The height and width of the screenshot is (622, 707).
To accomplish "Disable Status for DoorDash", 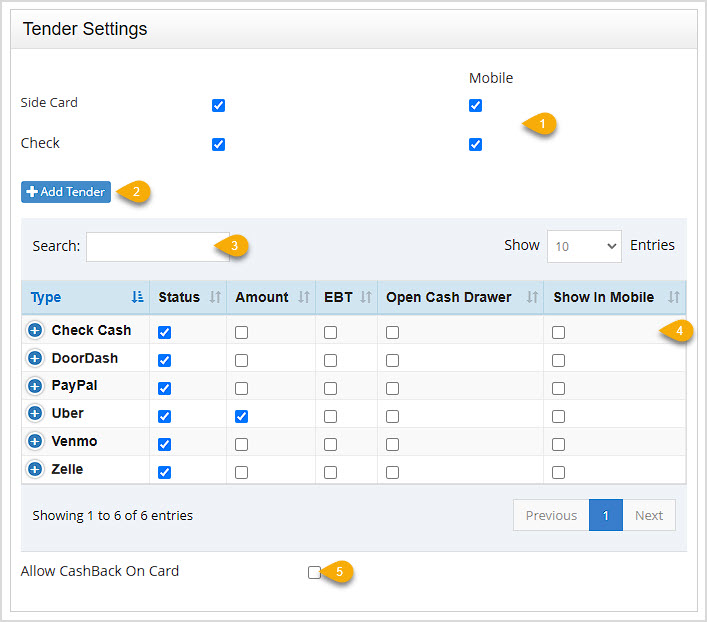I will (165, 360).
